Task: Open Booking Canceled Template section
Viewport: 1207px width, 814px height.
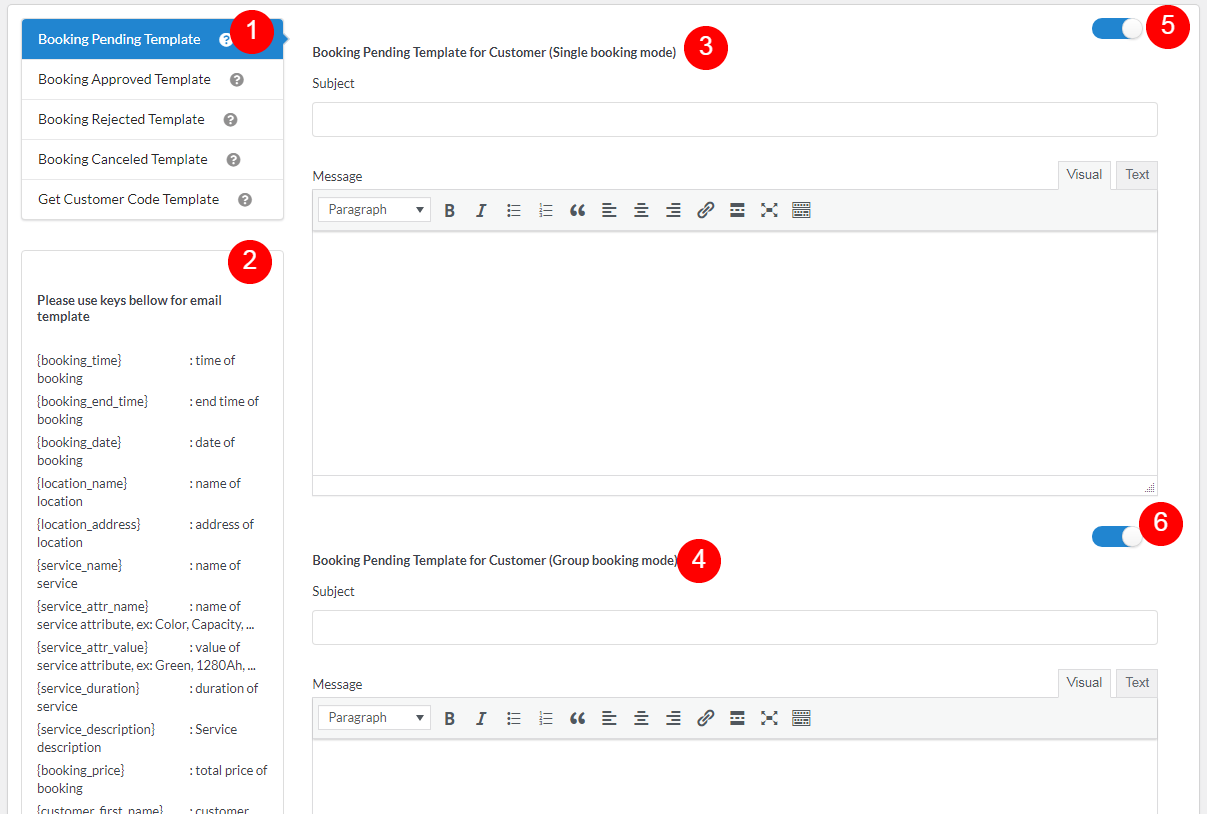Action: [123, 160]
